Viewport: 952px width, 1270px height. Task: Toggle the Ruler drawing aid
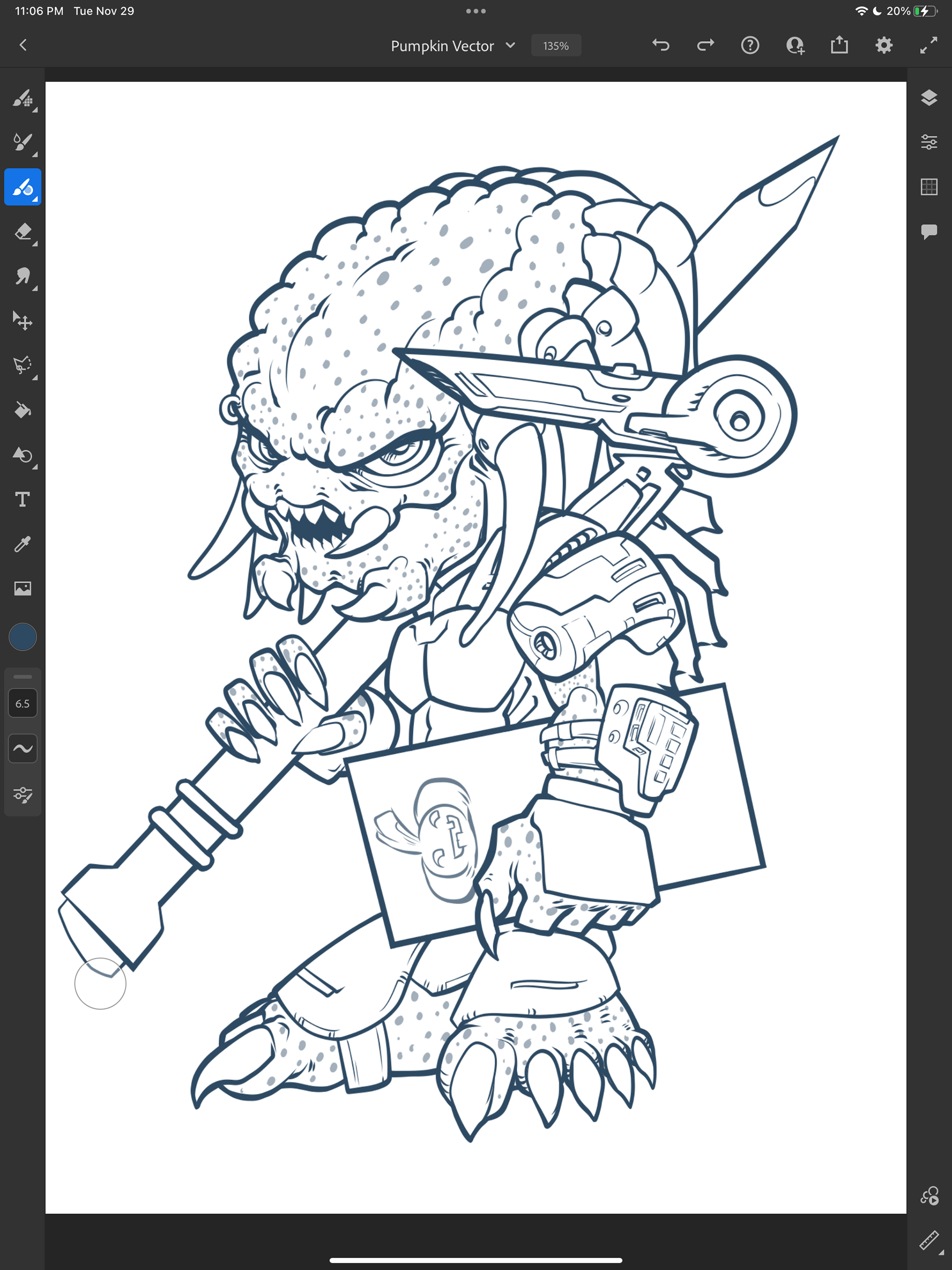[930, 1241]
